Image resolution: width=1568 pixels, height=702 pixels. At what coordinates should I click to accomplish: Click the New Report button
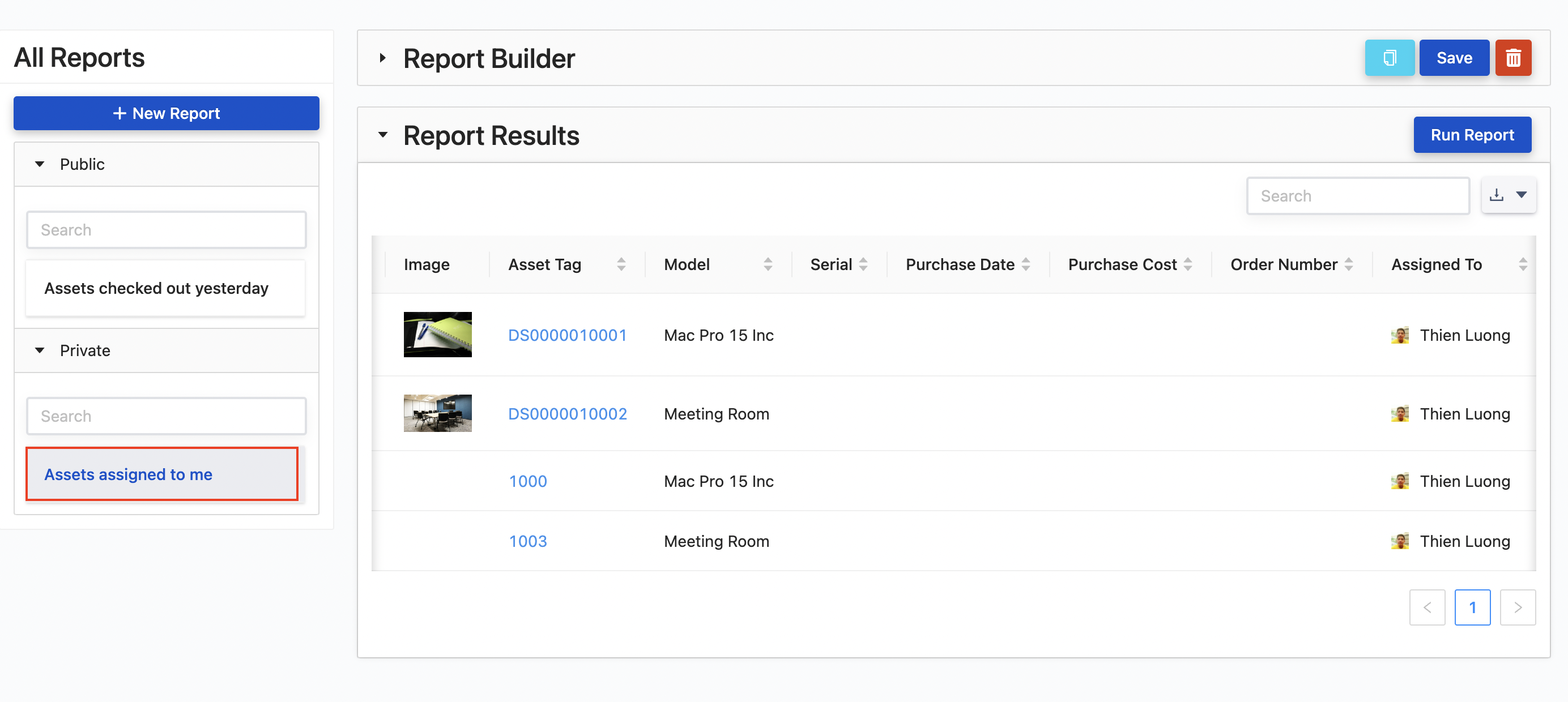(x=166, y=113)
